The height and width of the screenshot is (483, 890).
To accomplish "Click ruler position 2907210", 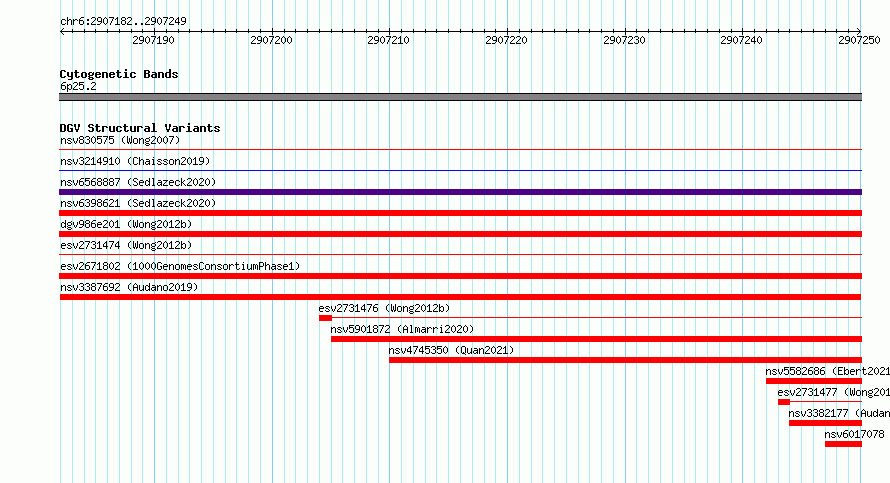I will coord(388,40).
